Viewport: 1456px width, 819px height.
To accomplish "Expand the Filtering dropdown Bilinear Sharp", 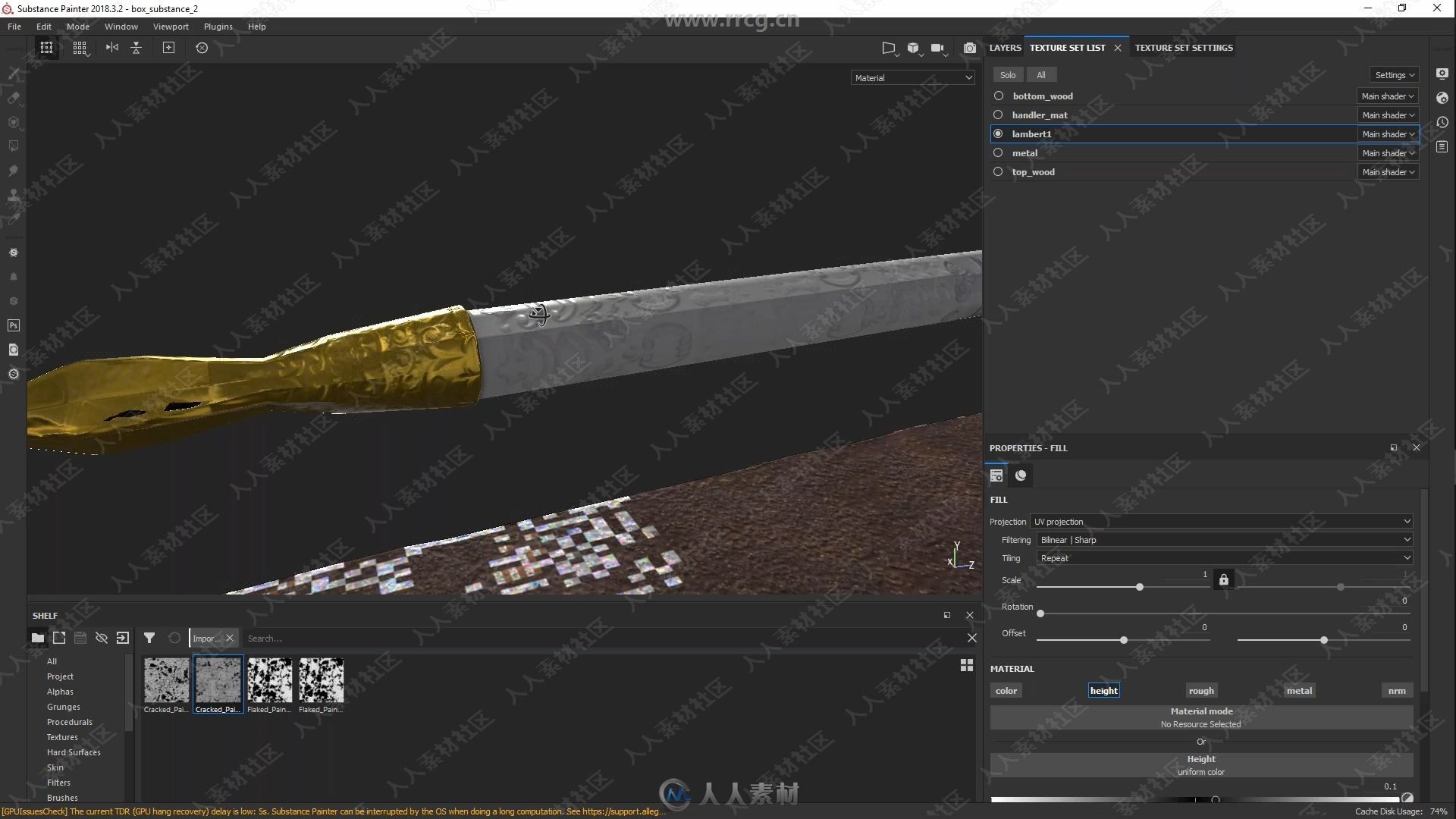I will [x=1407, y=539].
